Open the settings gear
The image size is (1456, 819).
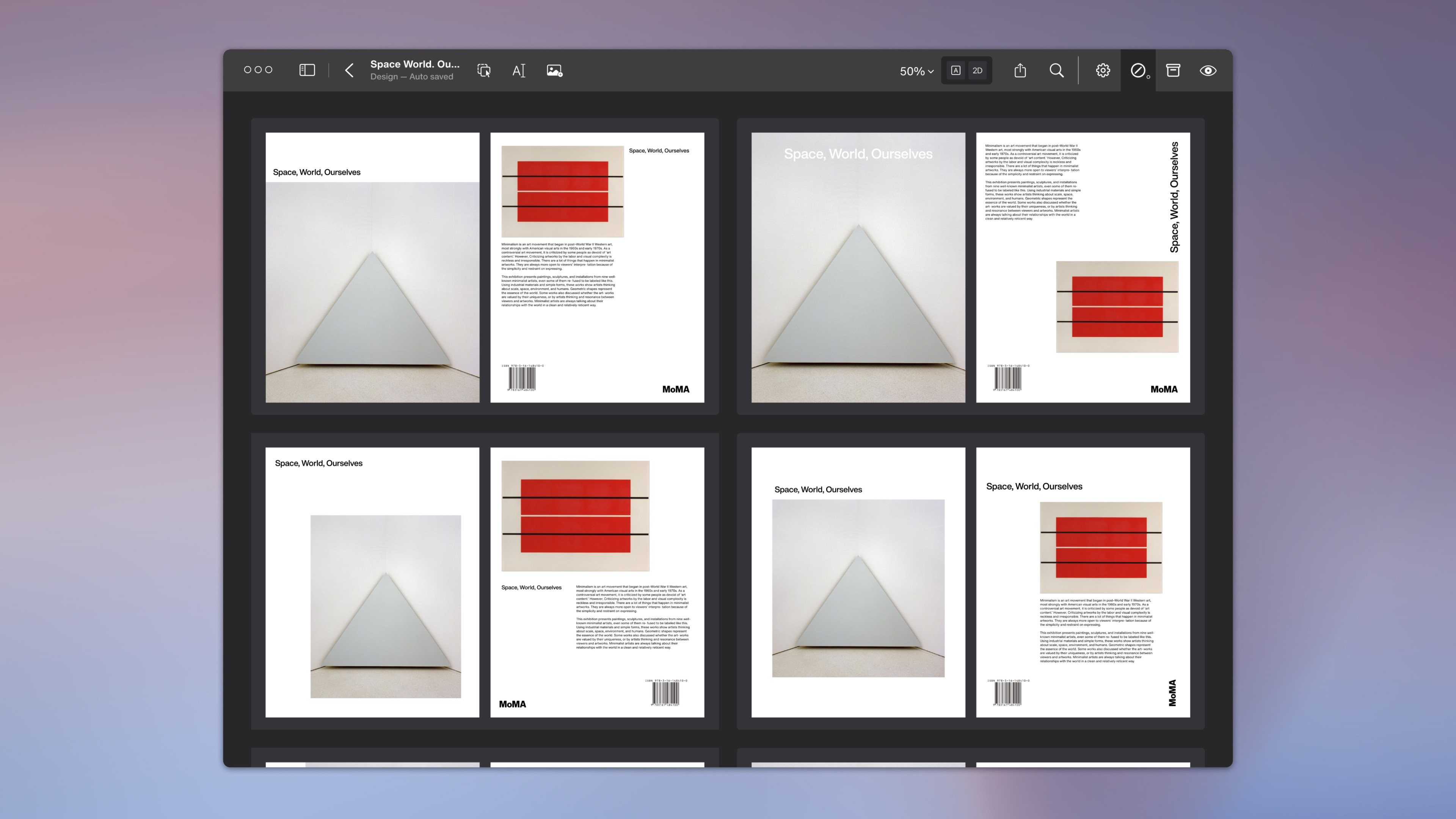pyautogui.click(x=1103, y=70)
